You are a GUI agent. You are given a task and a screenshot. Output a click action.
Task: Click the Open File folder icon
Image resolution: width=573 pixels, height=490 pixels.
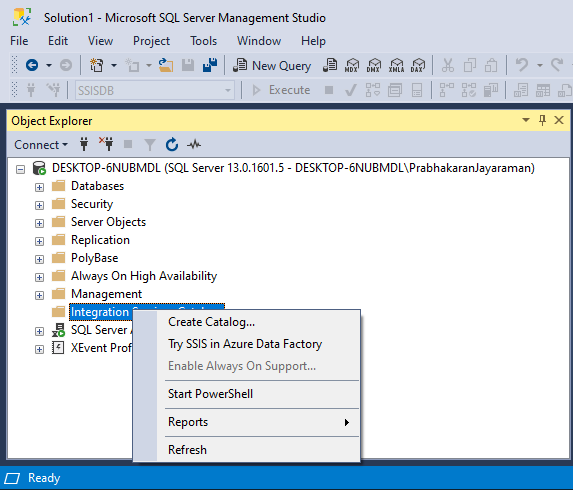tap(166, 65)
